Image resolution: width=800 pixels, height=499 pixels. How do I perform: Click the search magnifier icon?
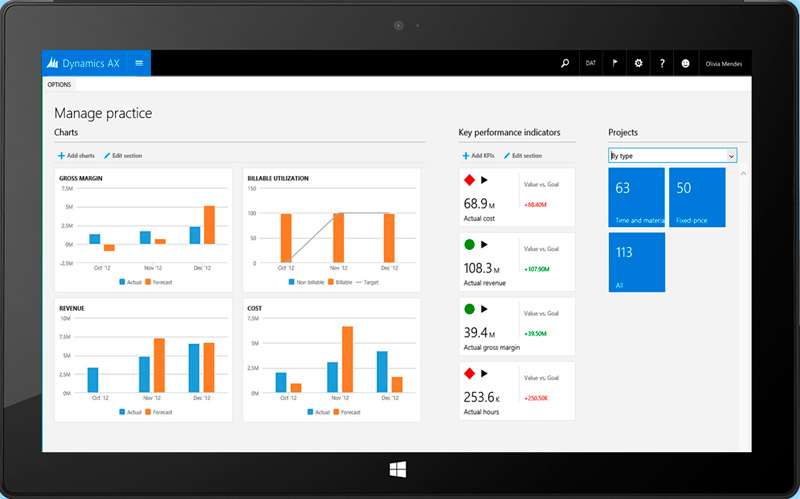[x=565, y=63]
